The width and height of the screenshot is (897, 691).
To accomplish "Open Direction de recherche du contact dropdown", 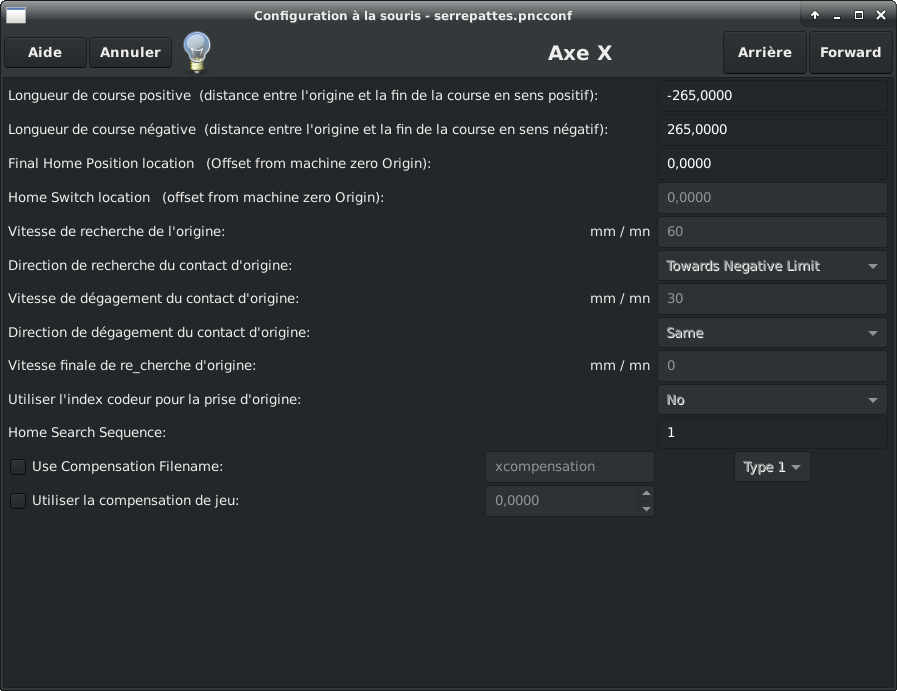I will (772, 266).
